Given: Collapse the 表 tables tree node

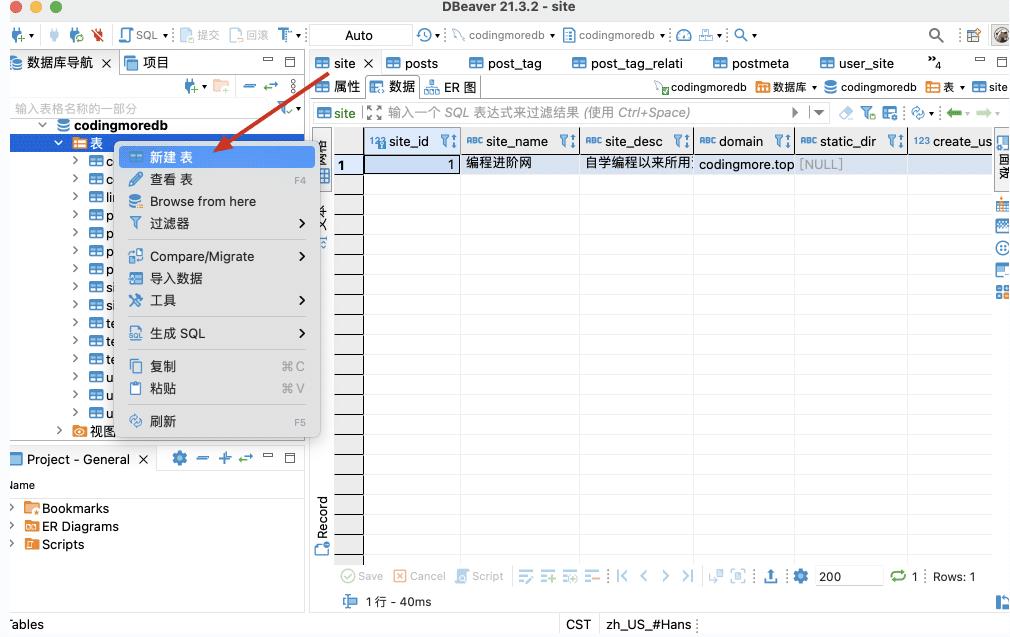Looking at the screenshot, I should (59, 143).
